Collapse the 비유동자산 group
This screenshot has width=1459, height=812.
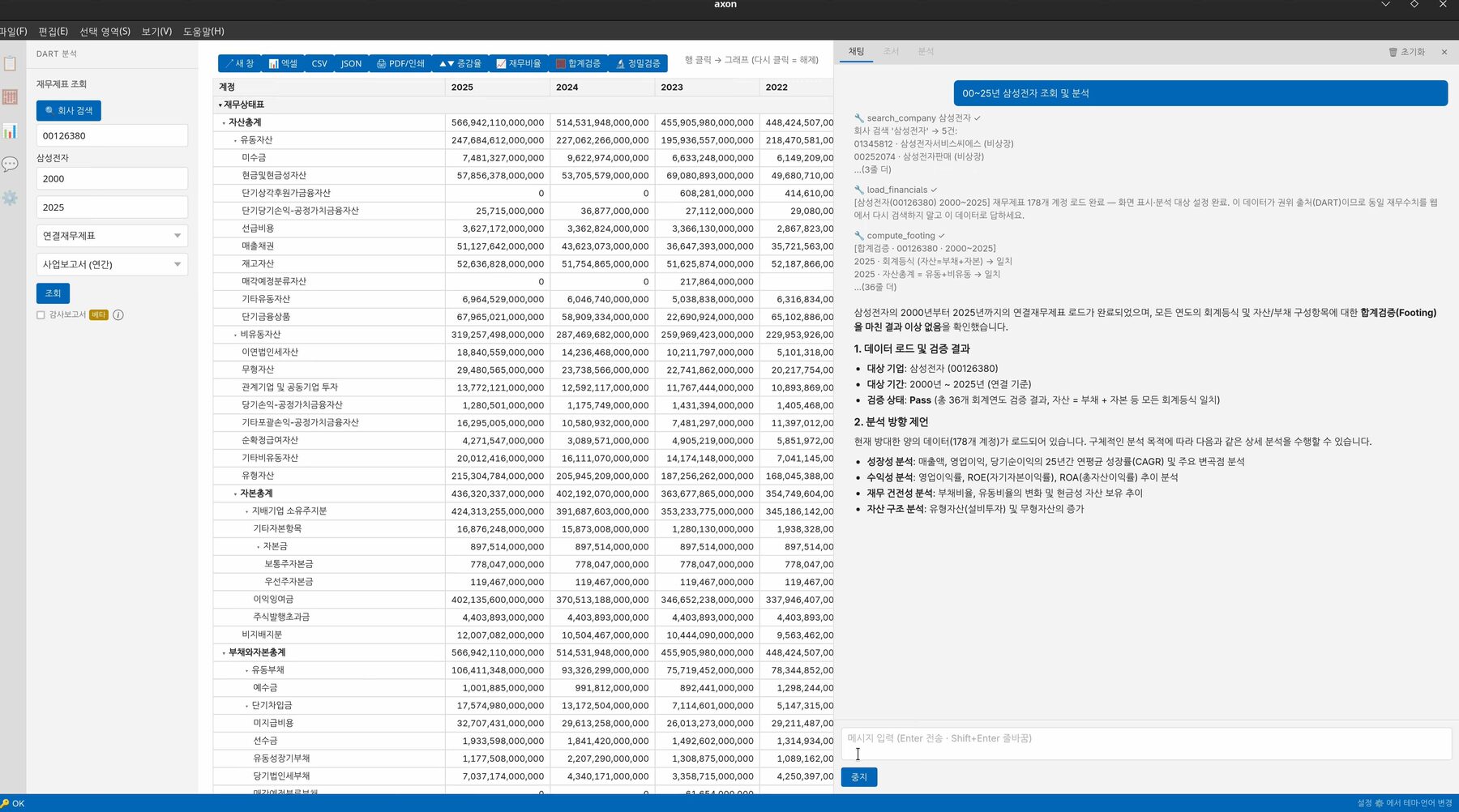pos(236,335)
